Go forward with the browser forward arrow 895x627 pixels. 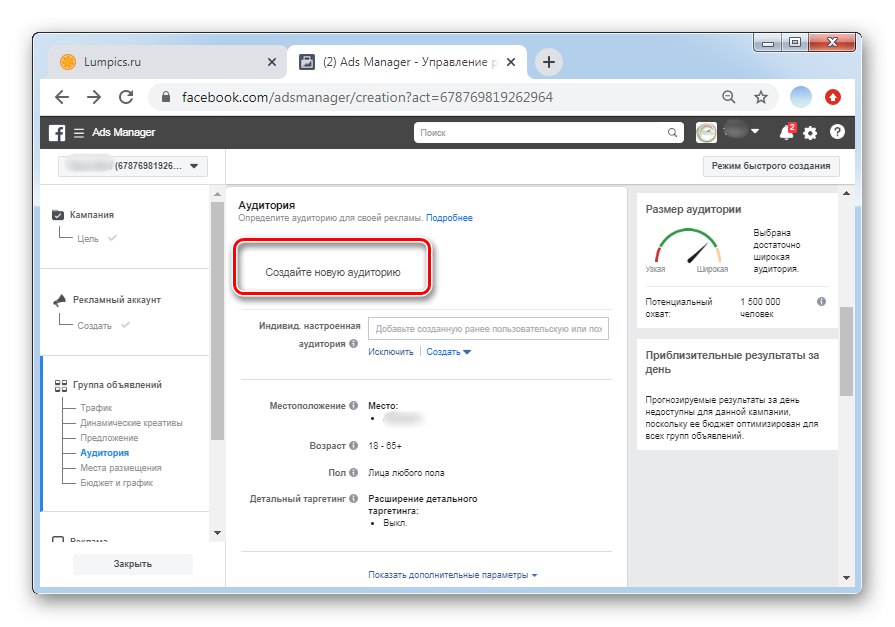94,97
